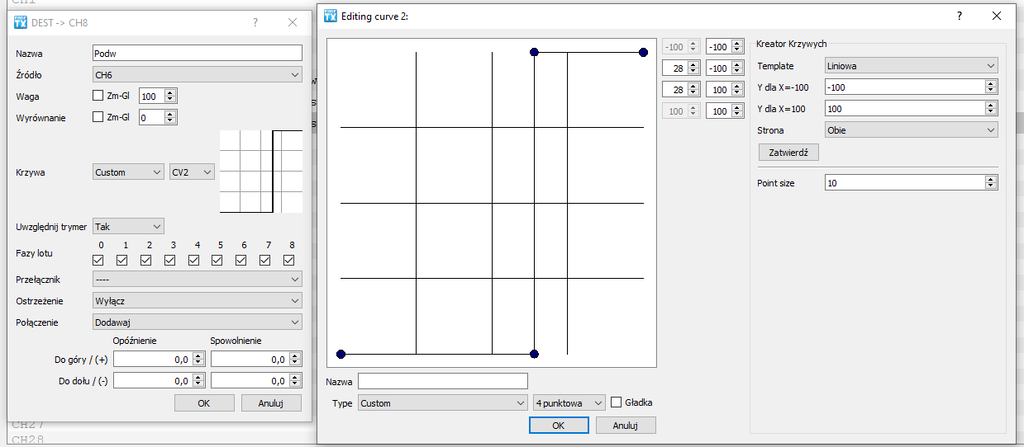Enable the Zm-Gl checkbox for Wyrównanie

pyautogui.click(x=98, y=117)
